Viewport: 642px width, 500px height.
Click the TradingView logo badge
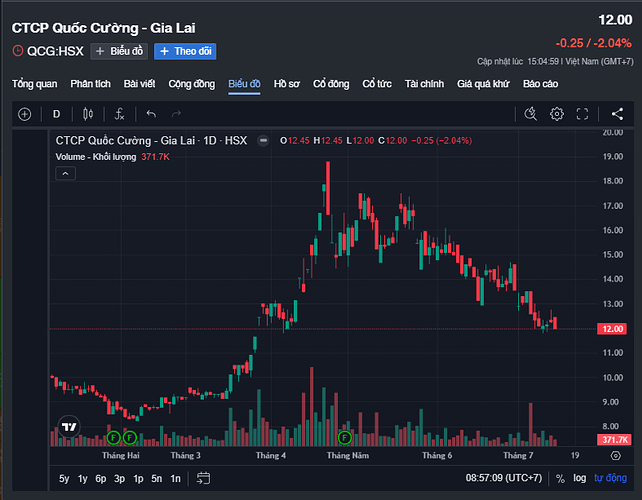coord(69,427)
